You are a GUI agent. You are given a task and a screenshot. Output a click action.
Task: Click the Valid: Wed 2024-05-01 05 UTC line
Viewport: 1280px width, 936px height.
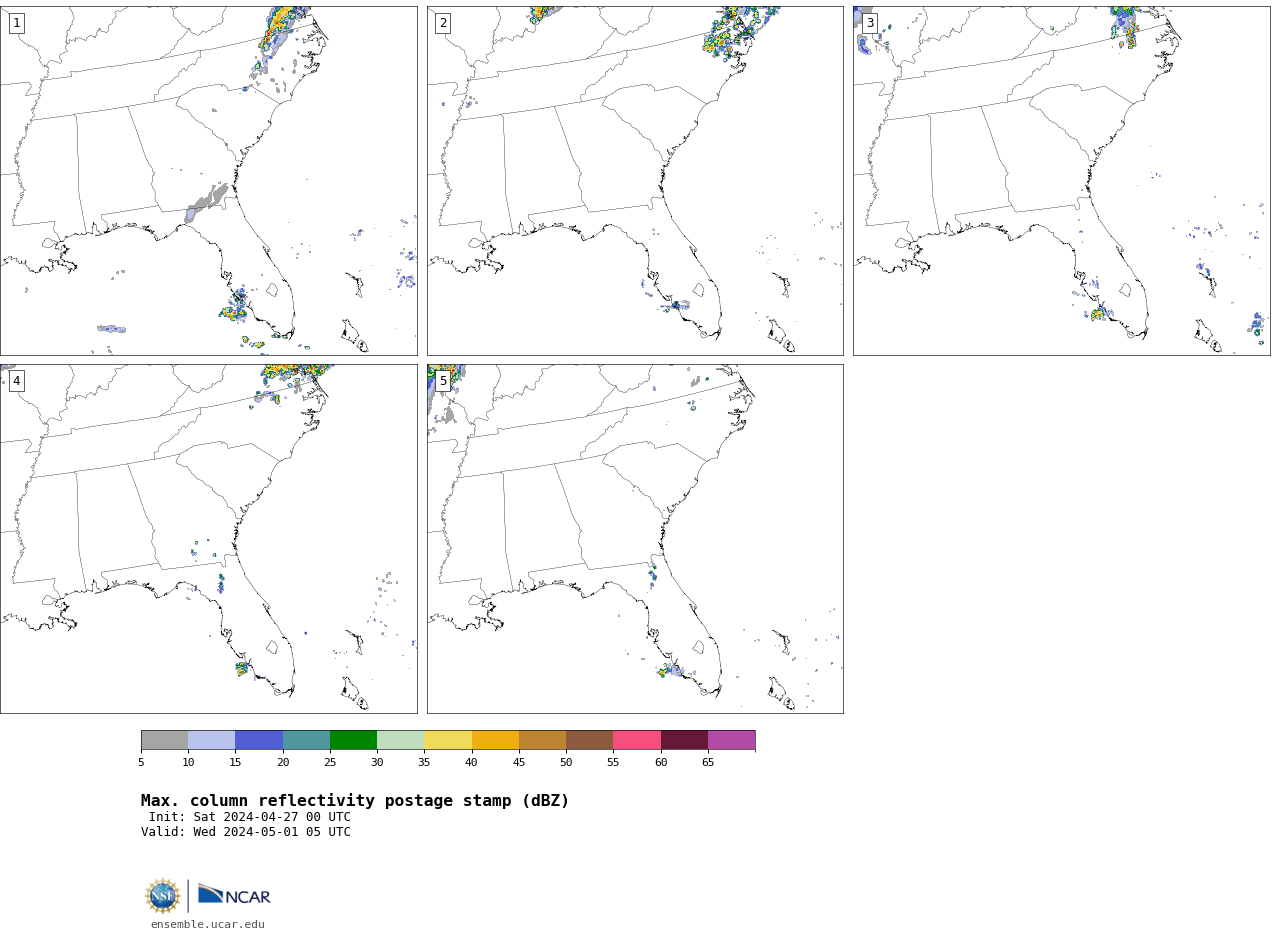[246, 832]
